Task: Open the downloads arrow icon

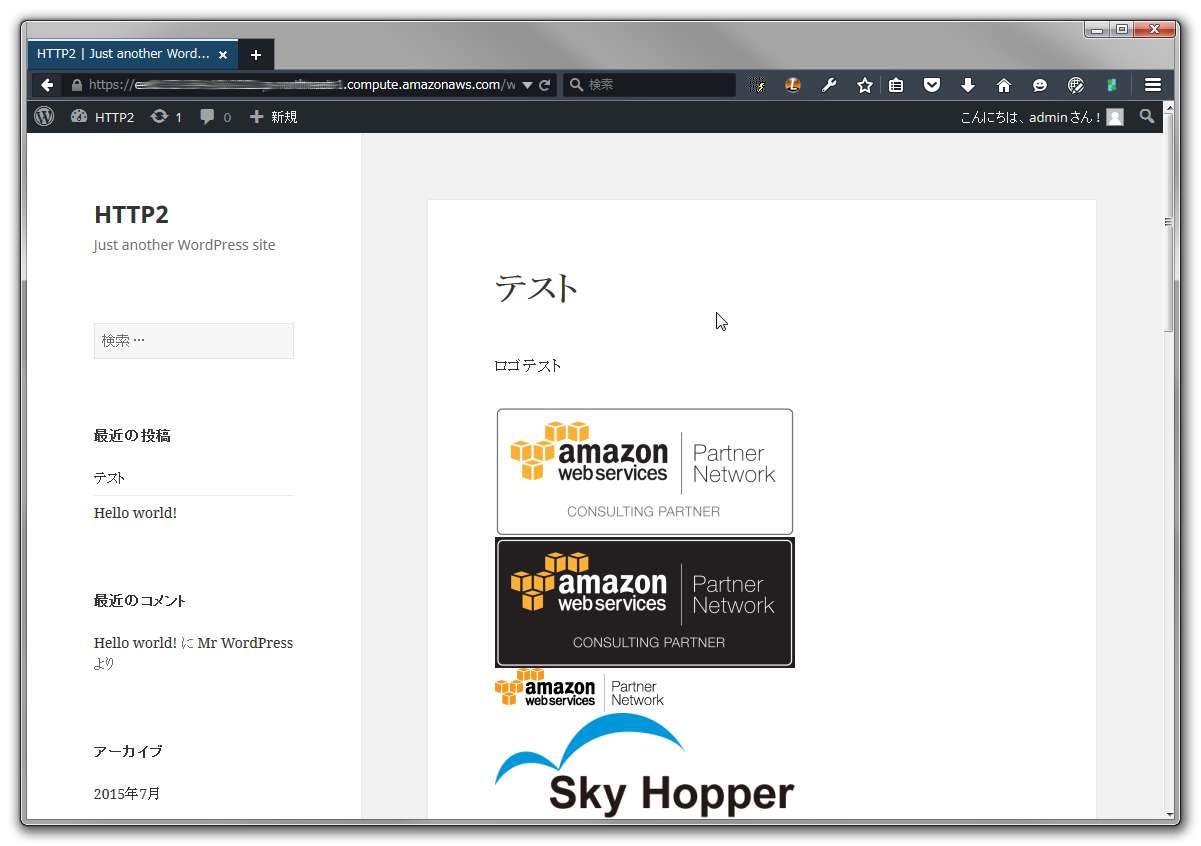Action: click(968, 85)
